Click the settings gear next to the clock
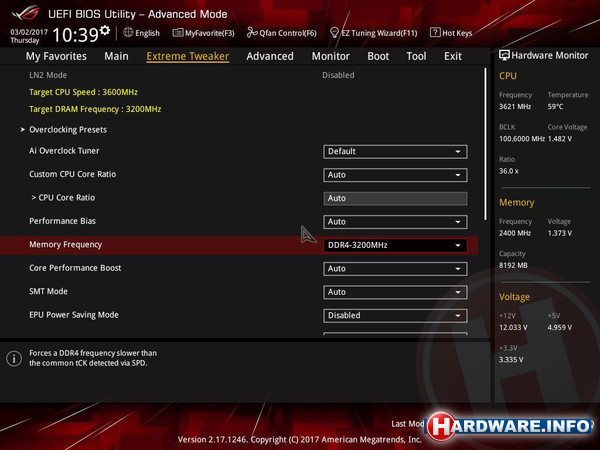Screen dimensions: 600x450 click(104, 30)
